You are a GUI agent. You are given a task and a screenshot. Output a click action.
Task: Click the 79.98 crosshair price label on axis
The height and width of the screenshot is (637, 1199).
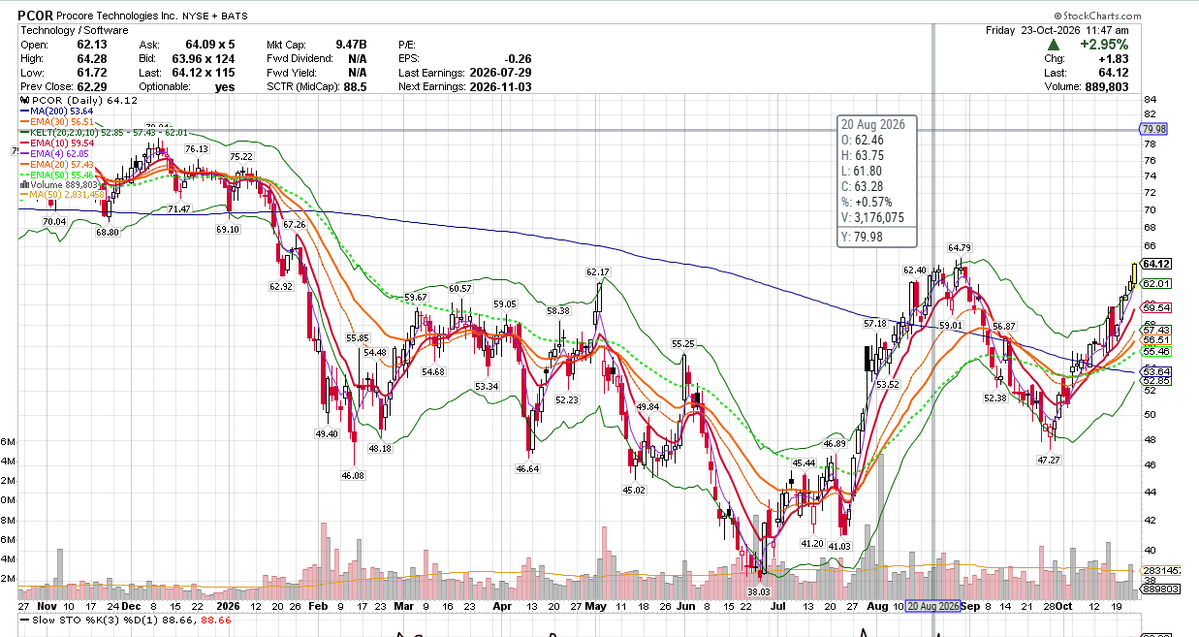1153,129
